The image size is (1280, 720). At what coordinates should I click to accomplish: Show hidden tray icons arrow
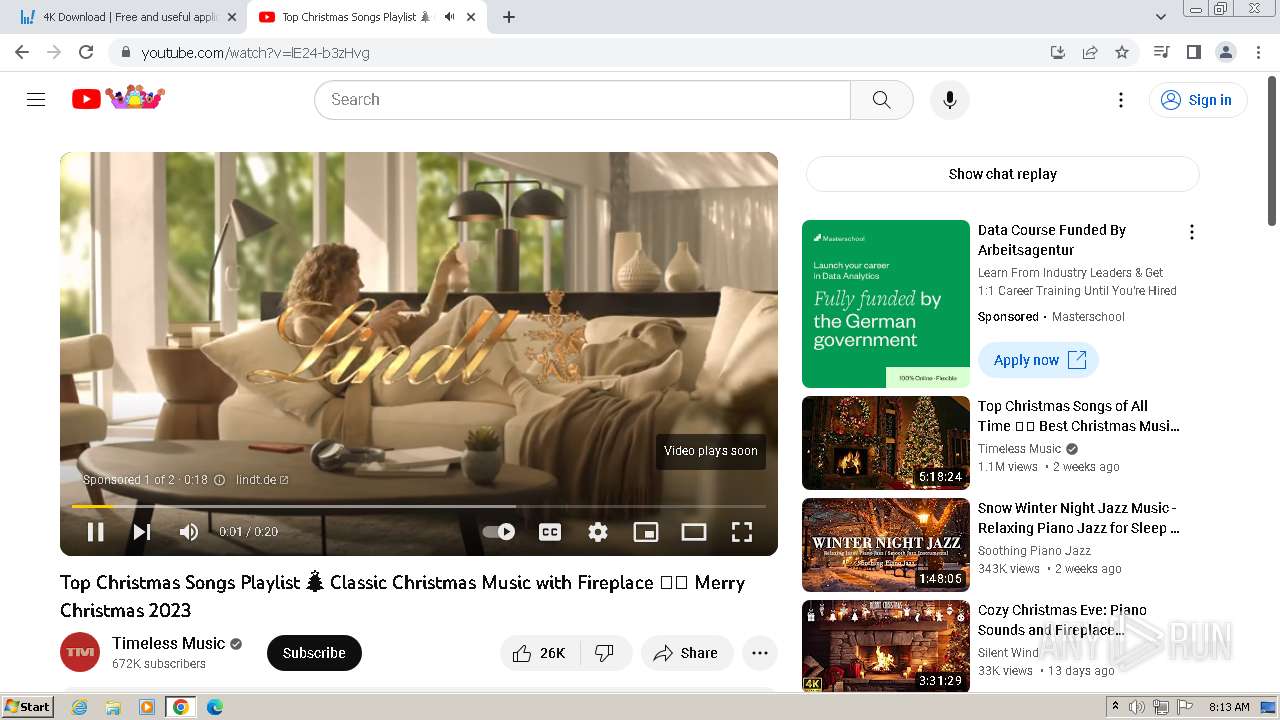tap(1115, 706)
